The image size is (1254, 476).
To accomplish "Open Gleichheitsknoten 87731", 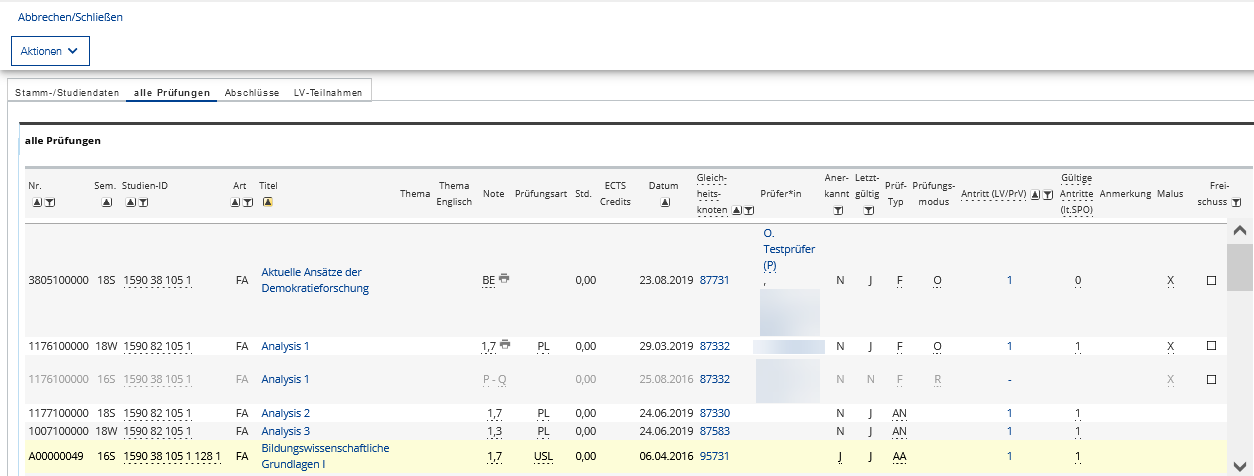I will [714, 281].
